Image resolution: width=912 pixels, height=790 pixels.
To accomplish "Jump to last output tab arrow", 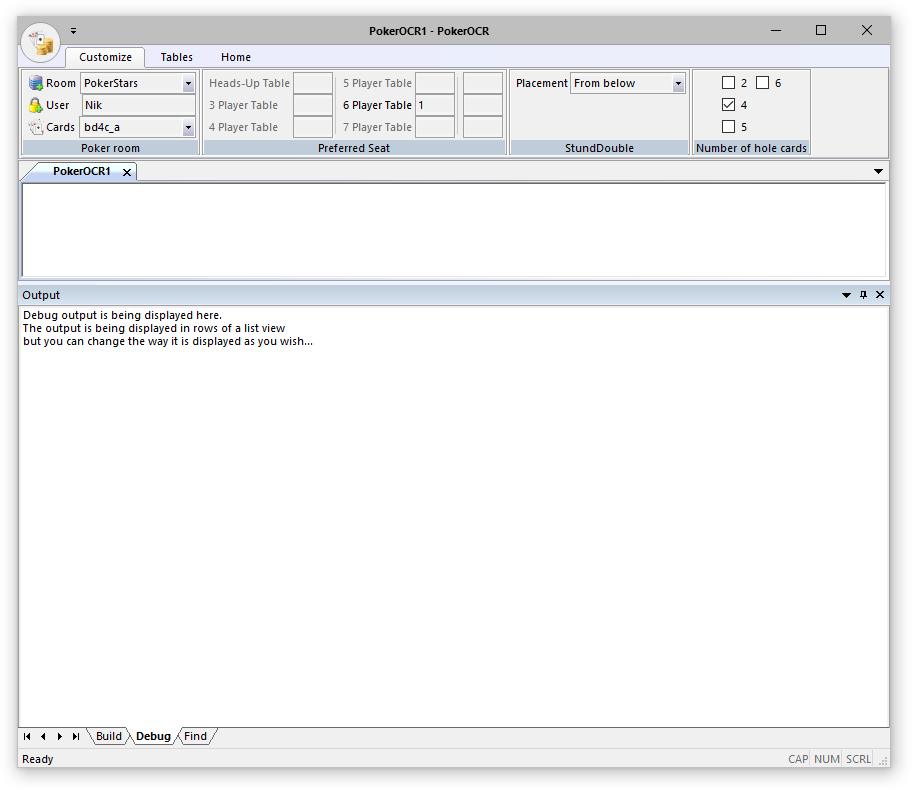I will pyautogui.click(x=76, y=737).
